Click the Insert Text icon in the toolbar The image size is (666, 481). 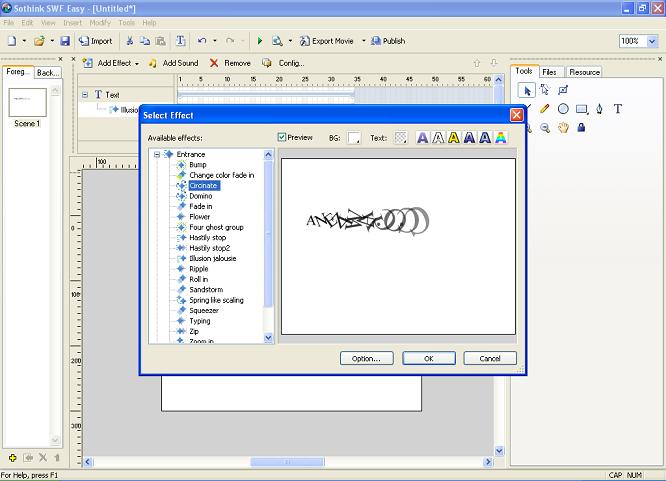(x=181, y=41)
